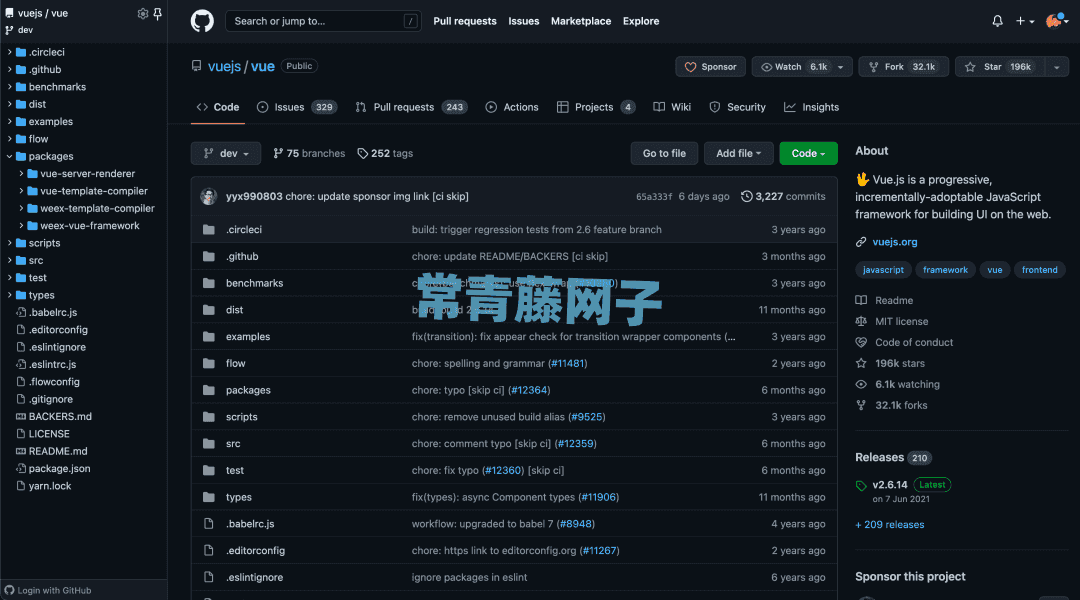Click the Code of conduct heart icon
This screenshot has height=600, width=1080.
[x=861, y=342]
